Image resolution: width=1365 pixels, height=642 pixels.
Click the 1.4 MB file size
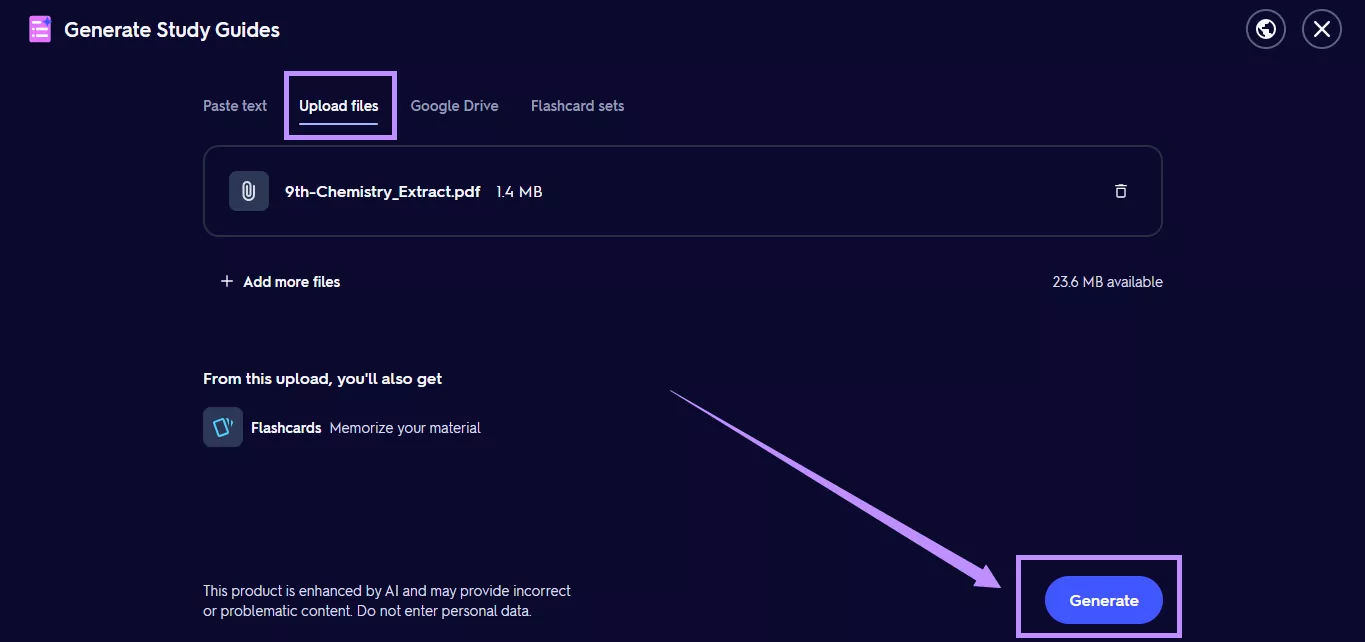519,191
